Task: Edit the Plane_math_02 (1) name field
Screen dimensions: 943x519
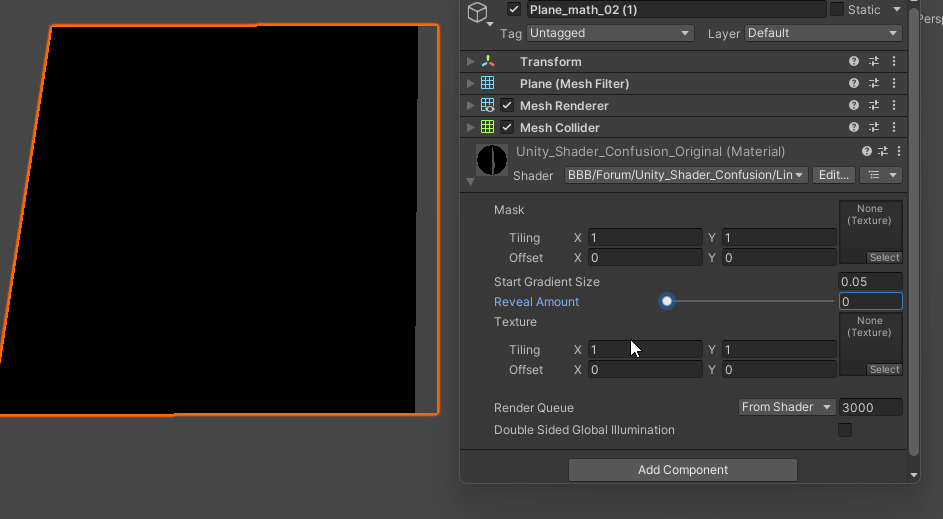Action: (676, 10)
